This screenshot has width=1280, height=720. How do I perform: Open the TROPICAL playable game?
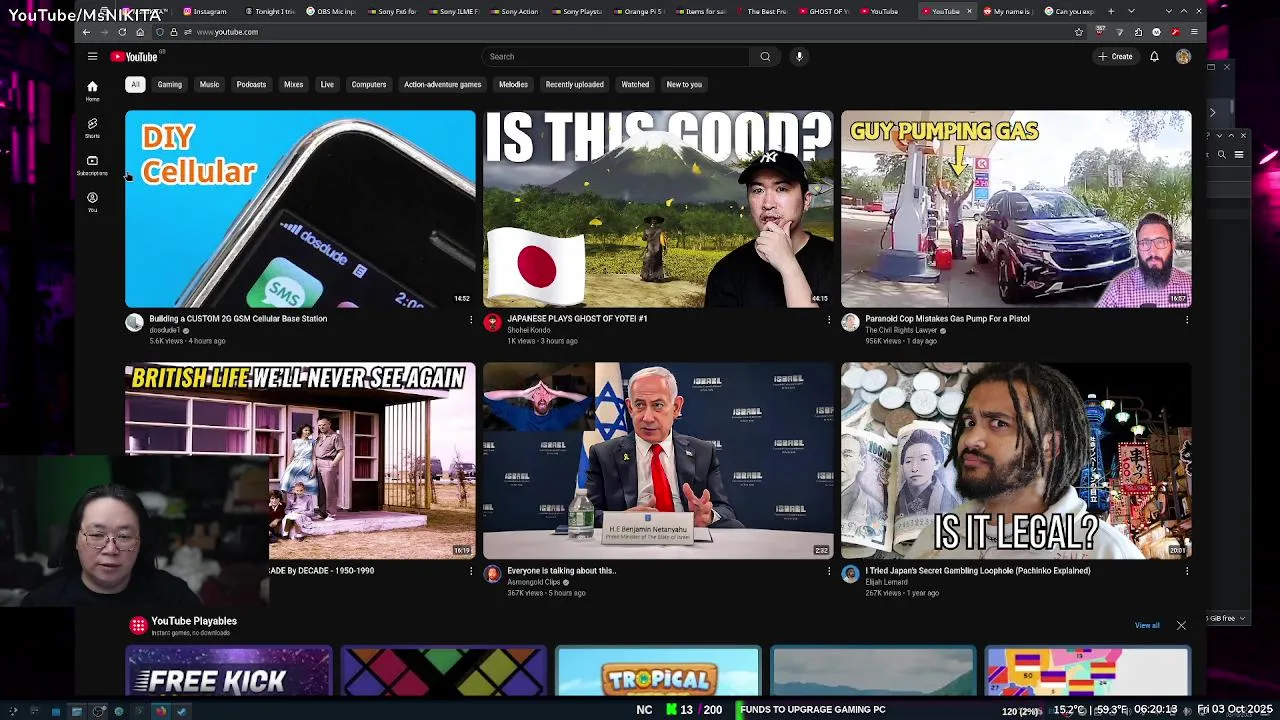tap(658, 671)
